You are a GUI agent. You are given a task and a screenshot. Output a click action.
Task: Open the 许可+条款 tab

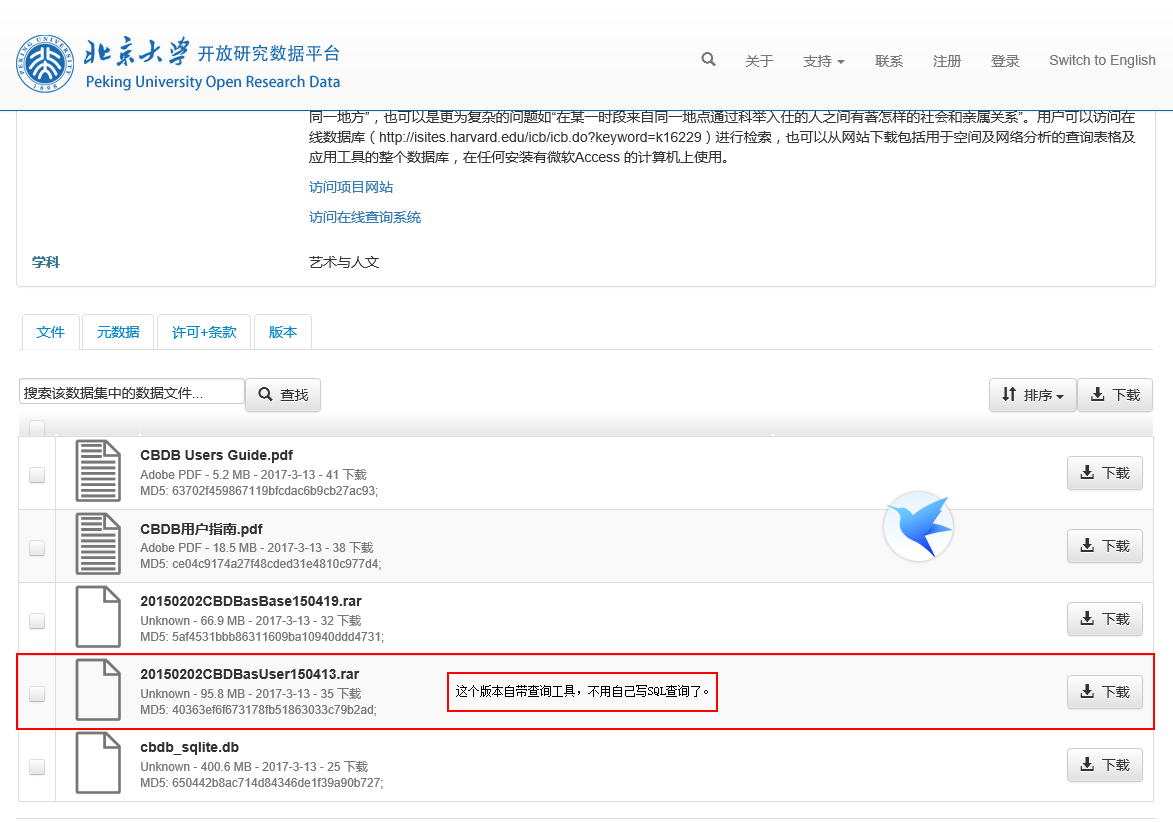(x=203, y=331)
